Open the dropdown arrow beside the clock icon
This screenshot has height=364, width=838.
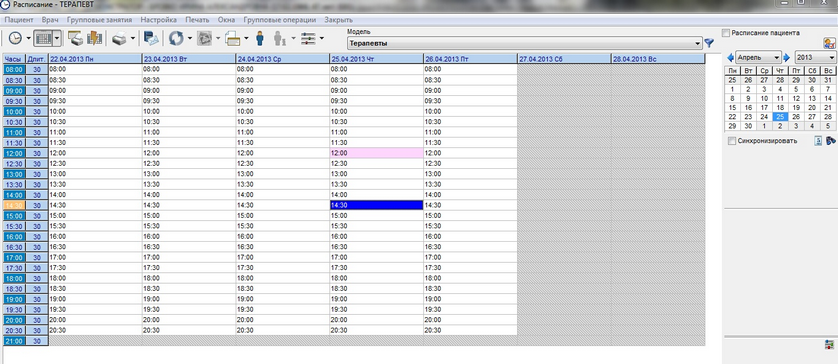[x=28, y=39]
